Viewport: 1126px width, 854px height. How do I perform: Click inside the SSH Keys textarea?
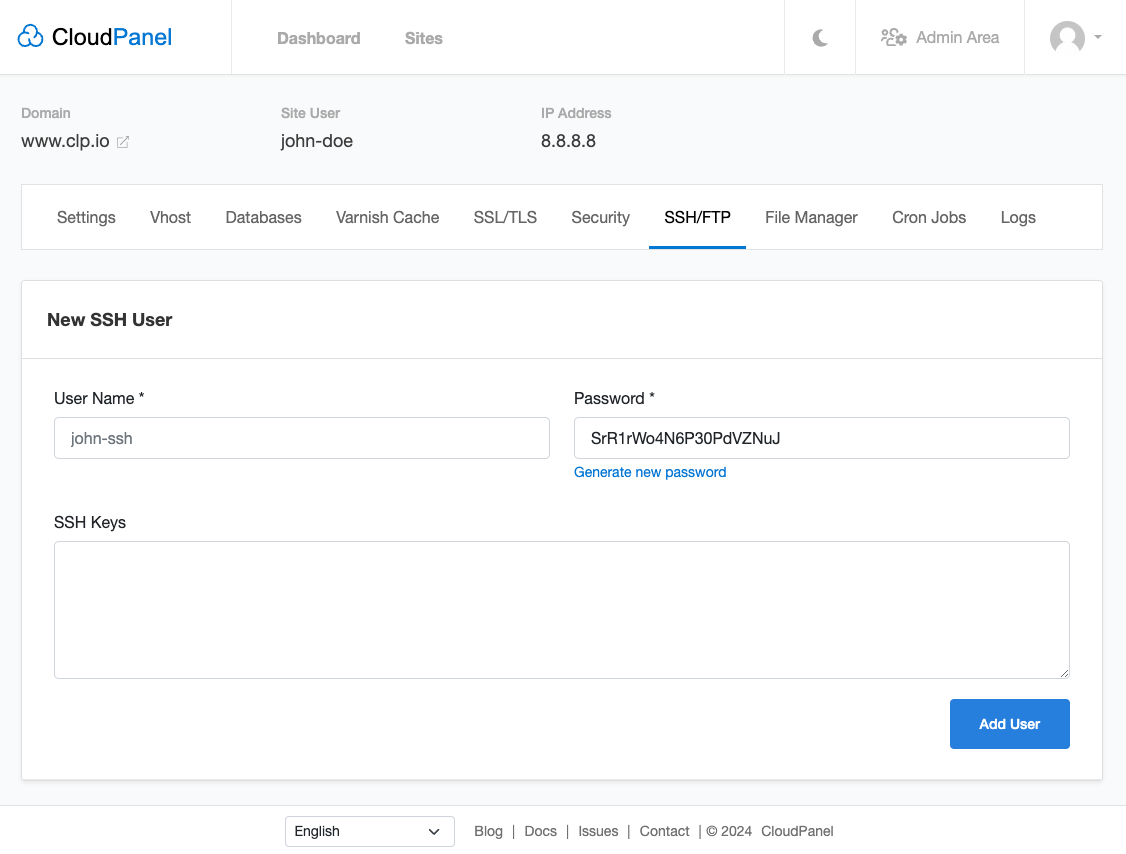tap(561, 609)
